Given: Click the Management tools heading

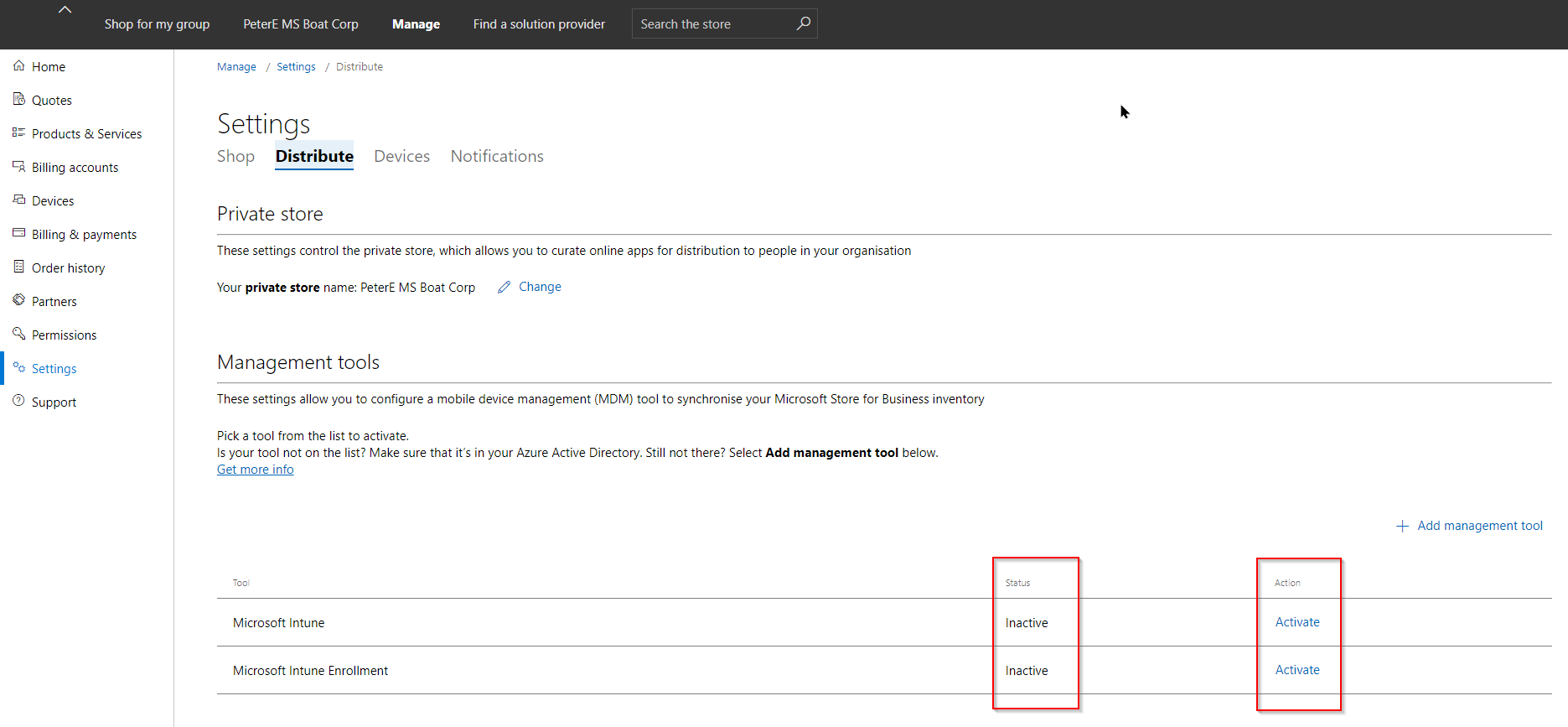Looking at the screenshot, I should pos(298,362).
